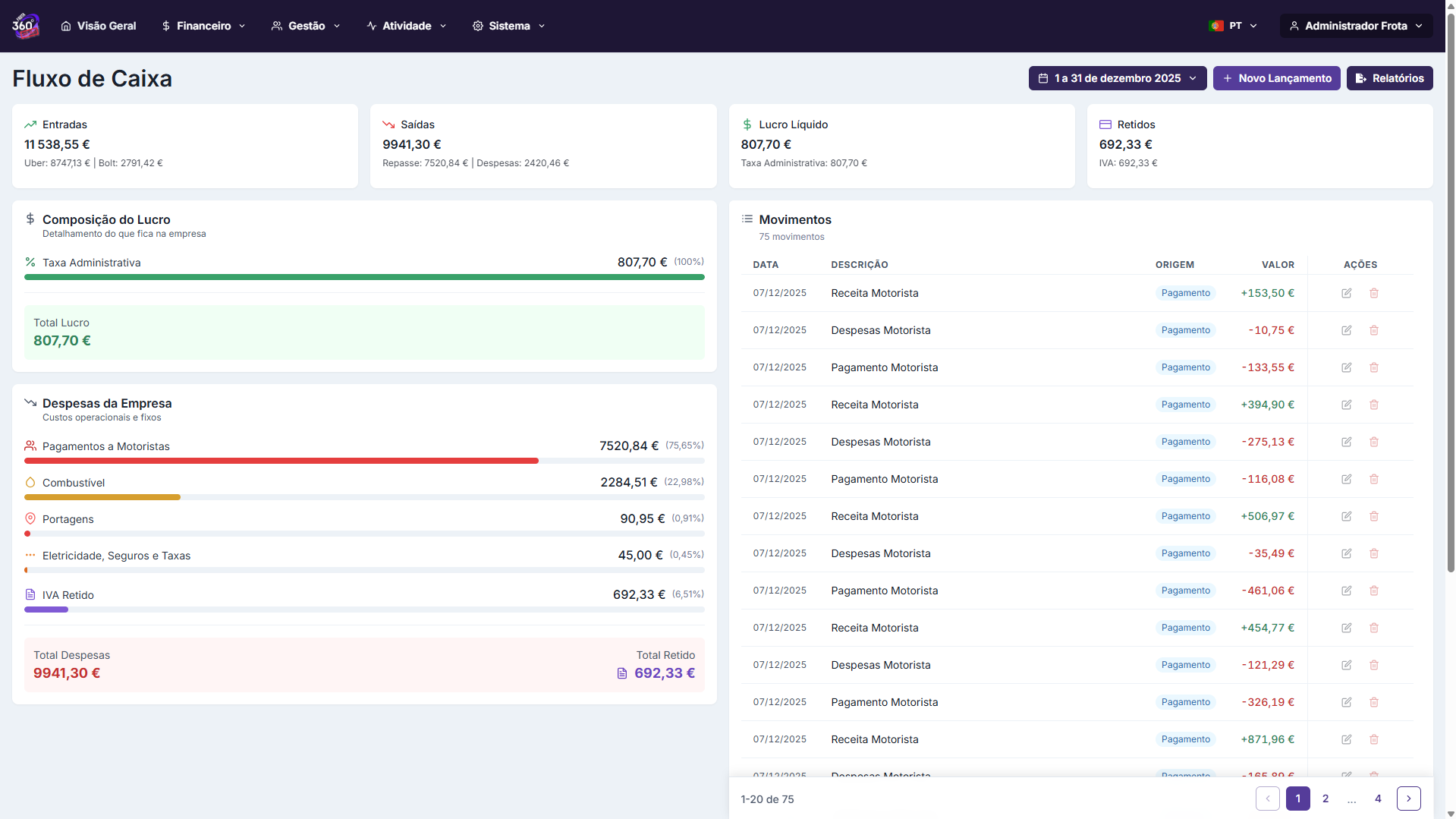Open the date range dropdown for dezembro 2025
This screenshot has width=1456, height=819.
1117,78
